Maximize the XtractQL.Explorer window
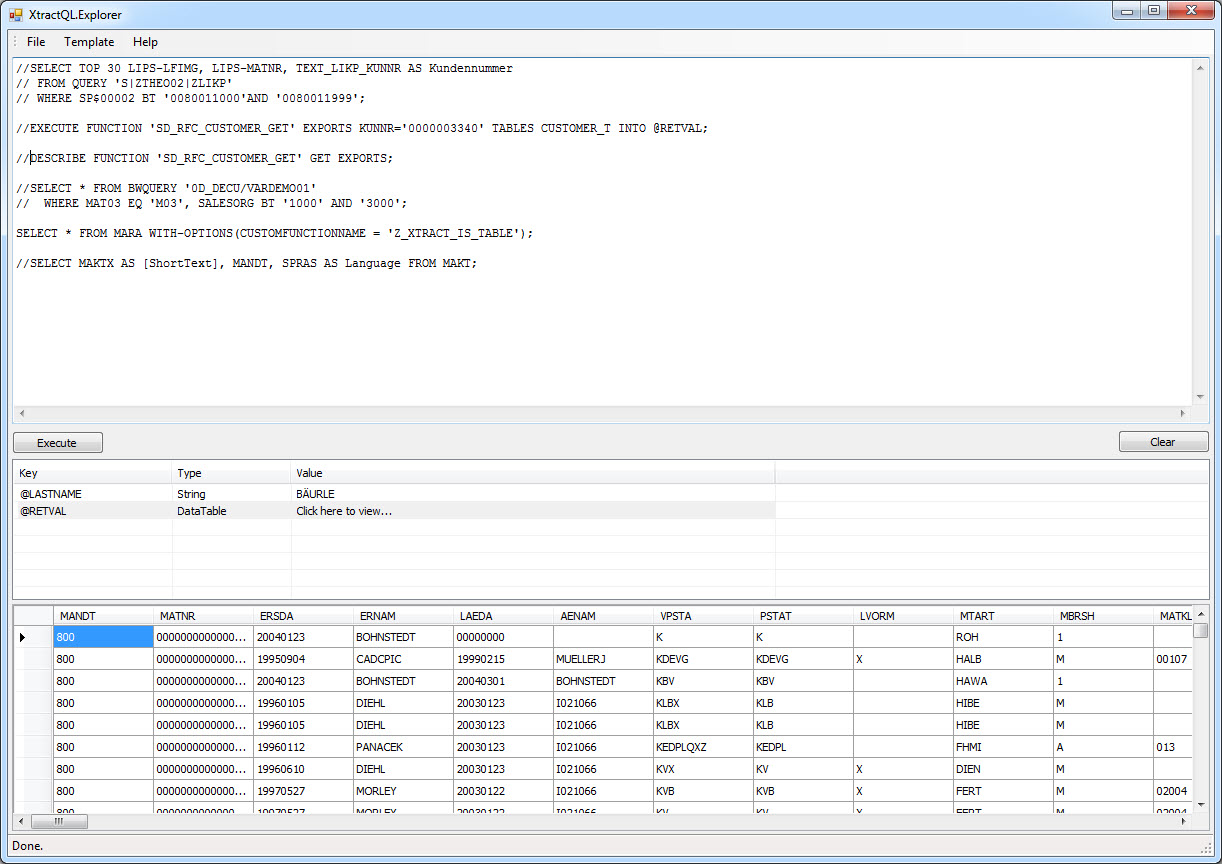This screenshot has height=864, width=1222. [x=1154, y=11]
